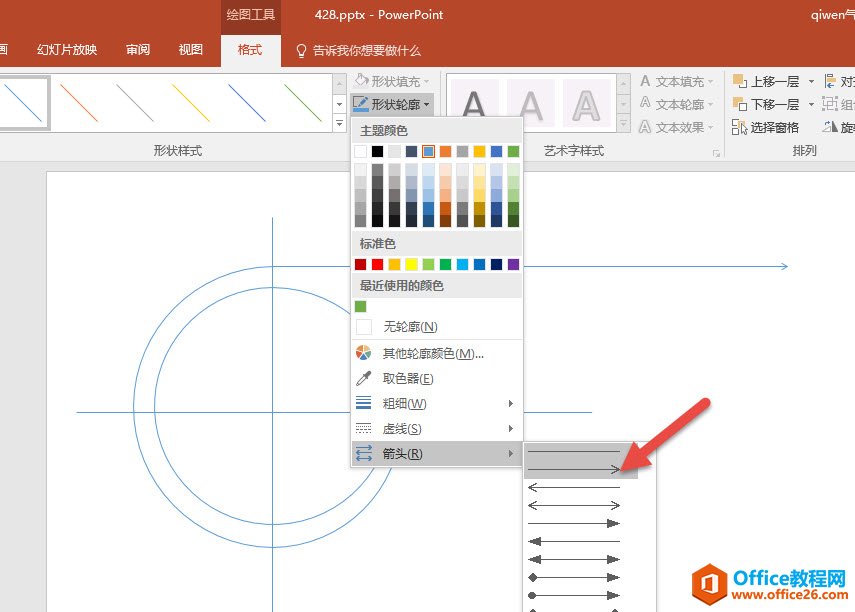This screenshot has width=855, height=612.
Task: Open the 文本填充 text fill dropdown
Action: [678, 81]
